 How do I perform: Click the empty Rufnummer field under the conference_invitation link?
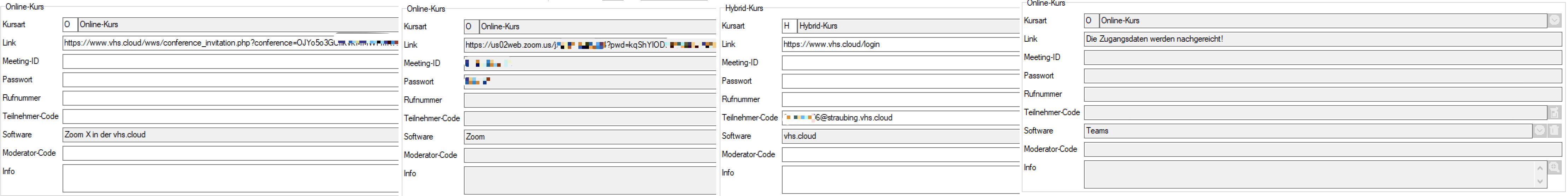[x=231, y=98]
